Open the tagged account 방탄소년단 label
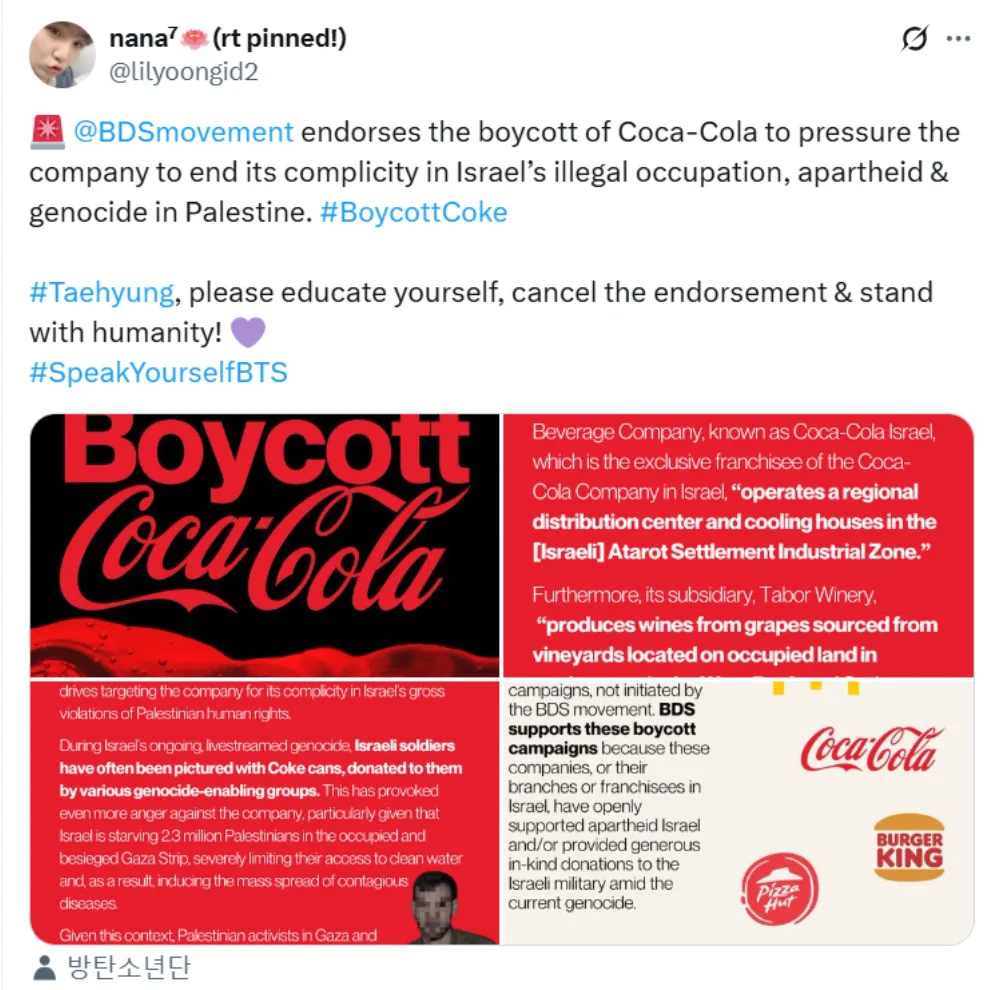Viewport: 1000px width, 990px height. tap(128, 967)
